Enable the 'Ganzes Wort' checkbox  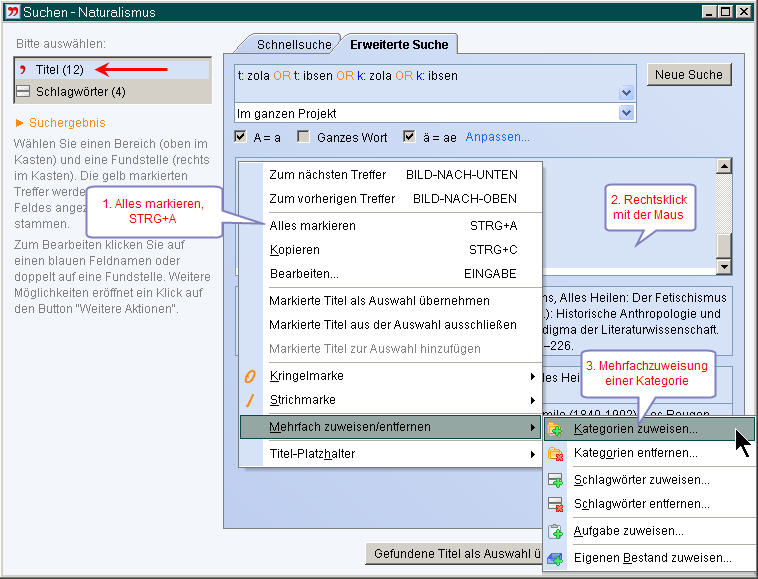(305, 137)
